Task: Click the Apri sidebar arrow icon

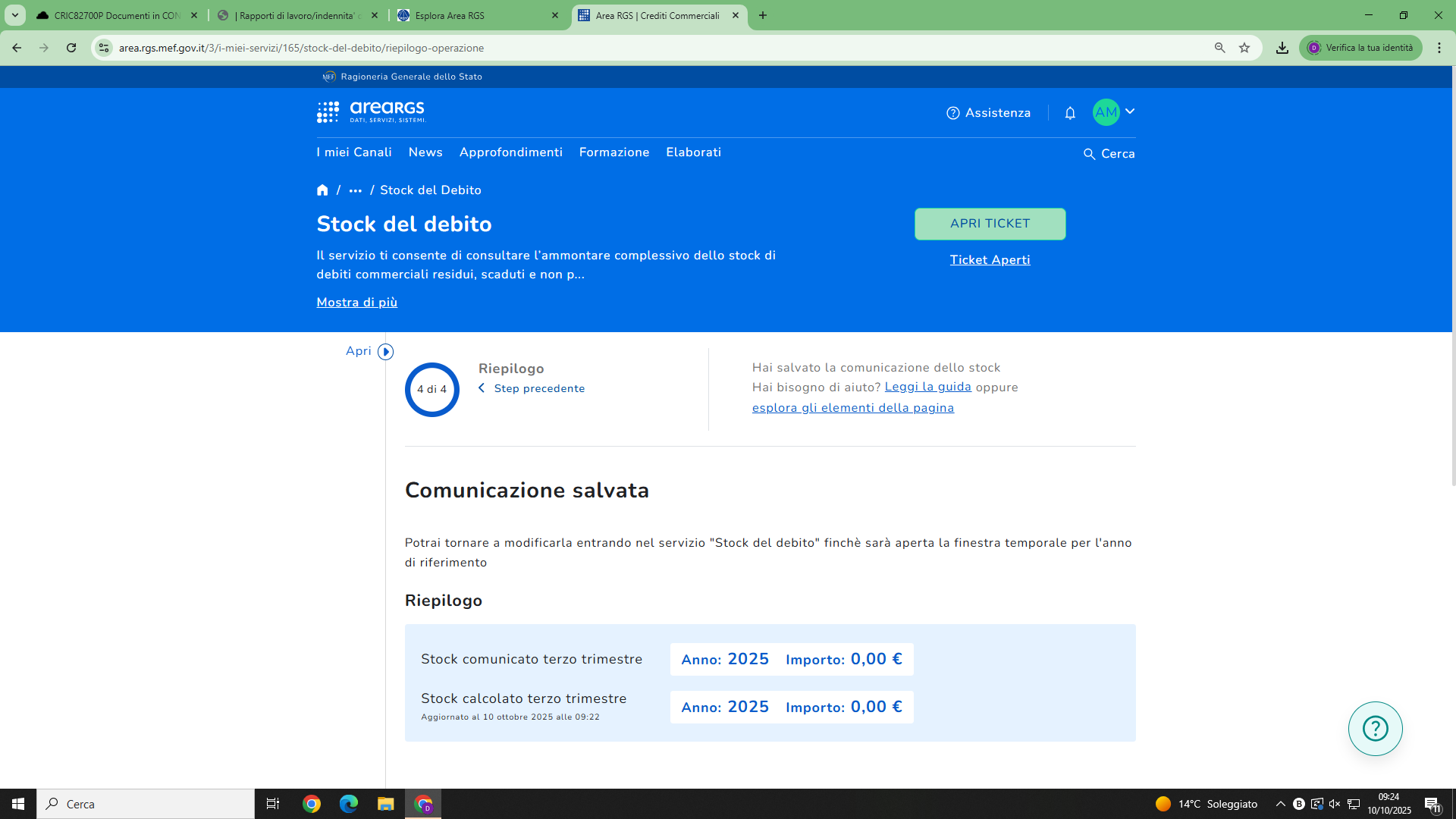Action: click(x=385, y=352)
